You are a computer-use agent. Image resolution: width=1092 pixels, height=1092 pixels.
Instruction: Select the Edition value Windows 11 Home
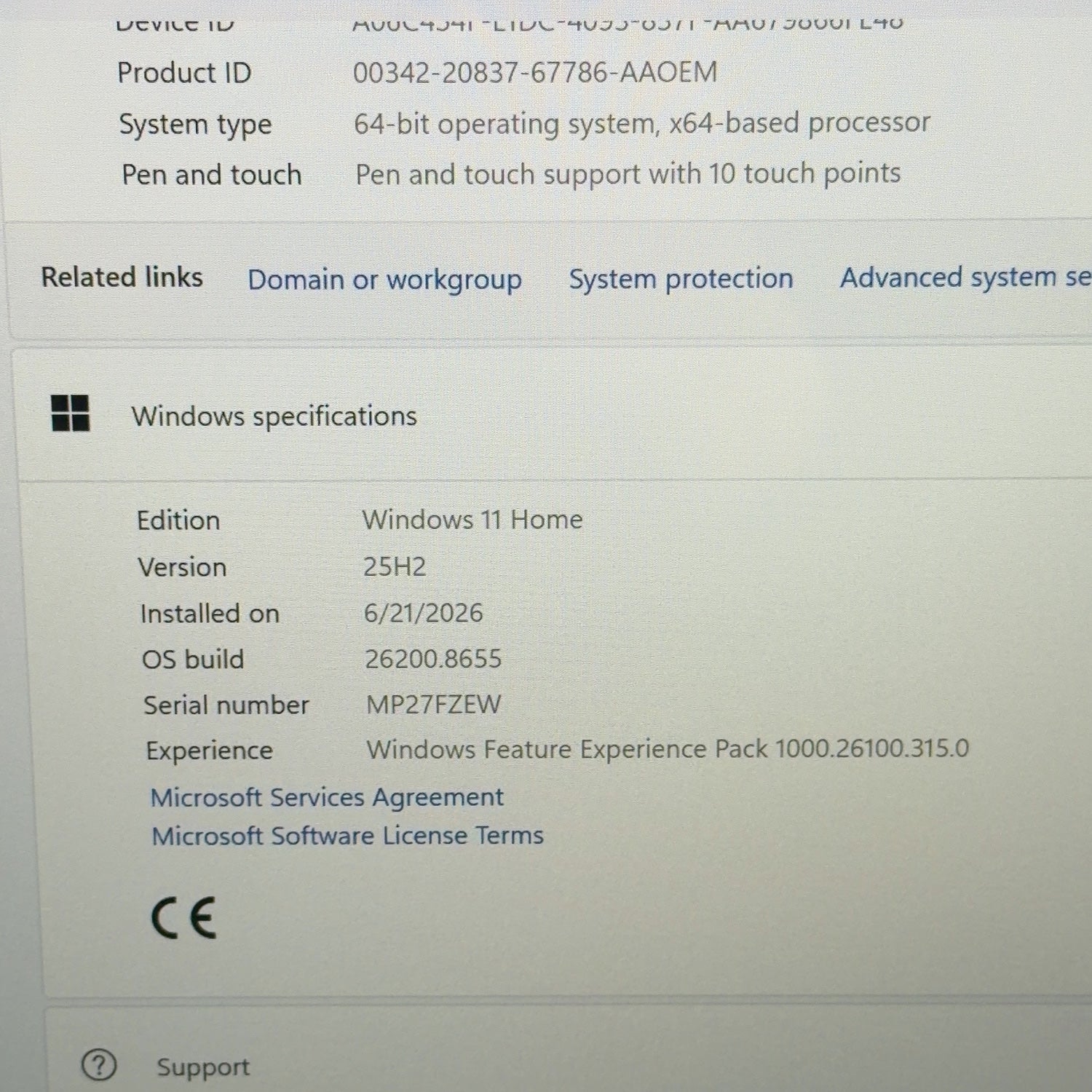[472, 520]
